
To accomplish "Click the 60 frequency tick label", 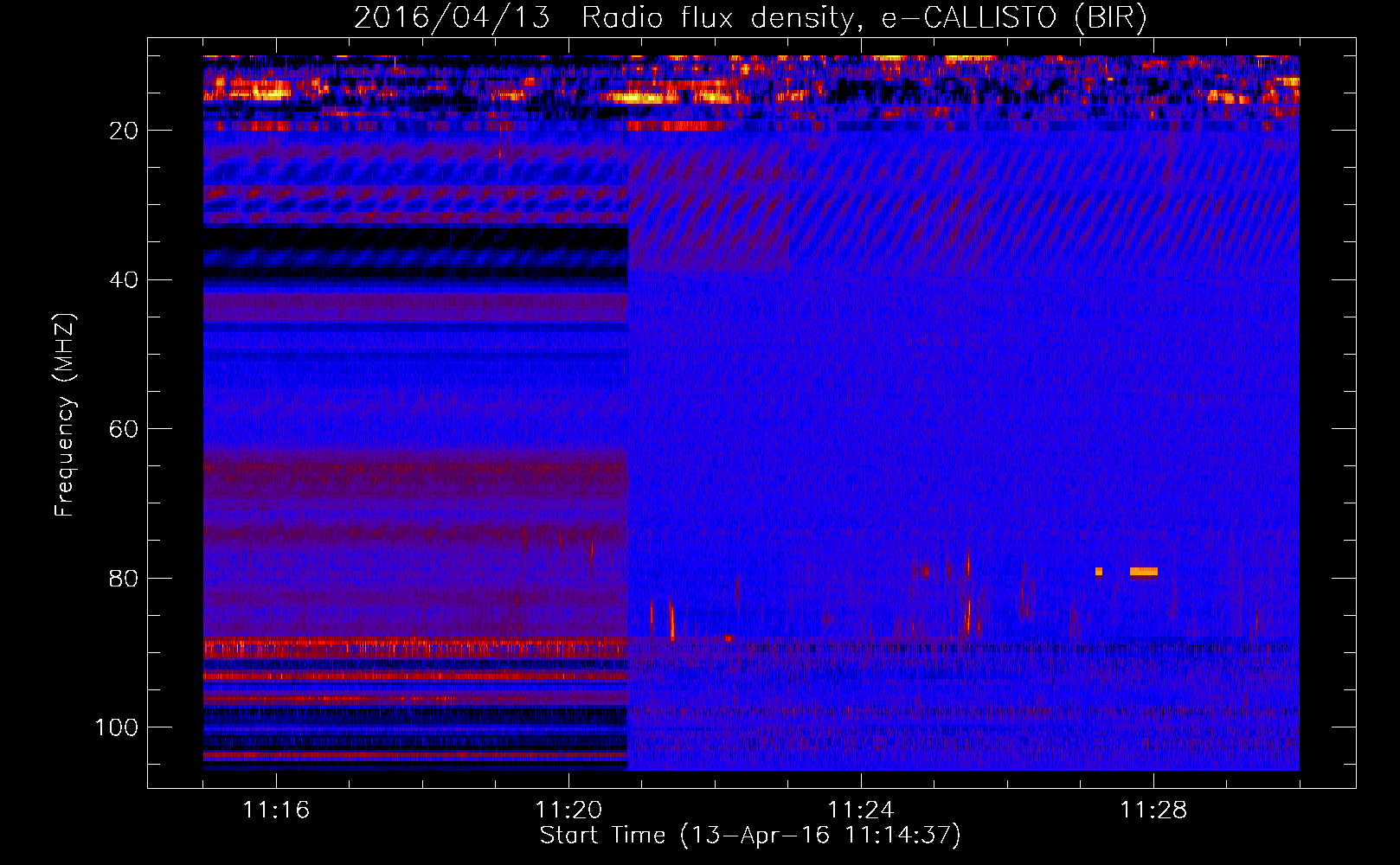I will point(125,429).
